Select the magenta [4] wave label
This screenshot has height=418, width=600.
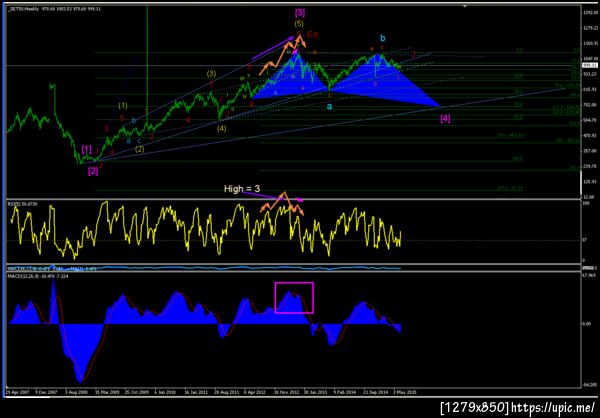click(x=445, y=119)
